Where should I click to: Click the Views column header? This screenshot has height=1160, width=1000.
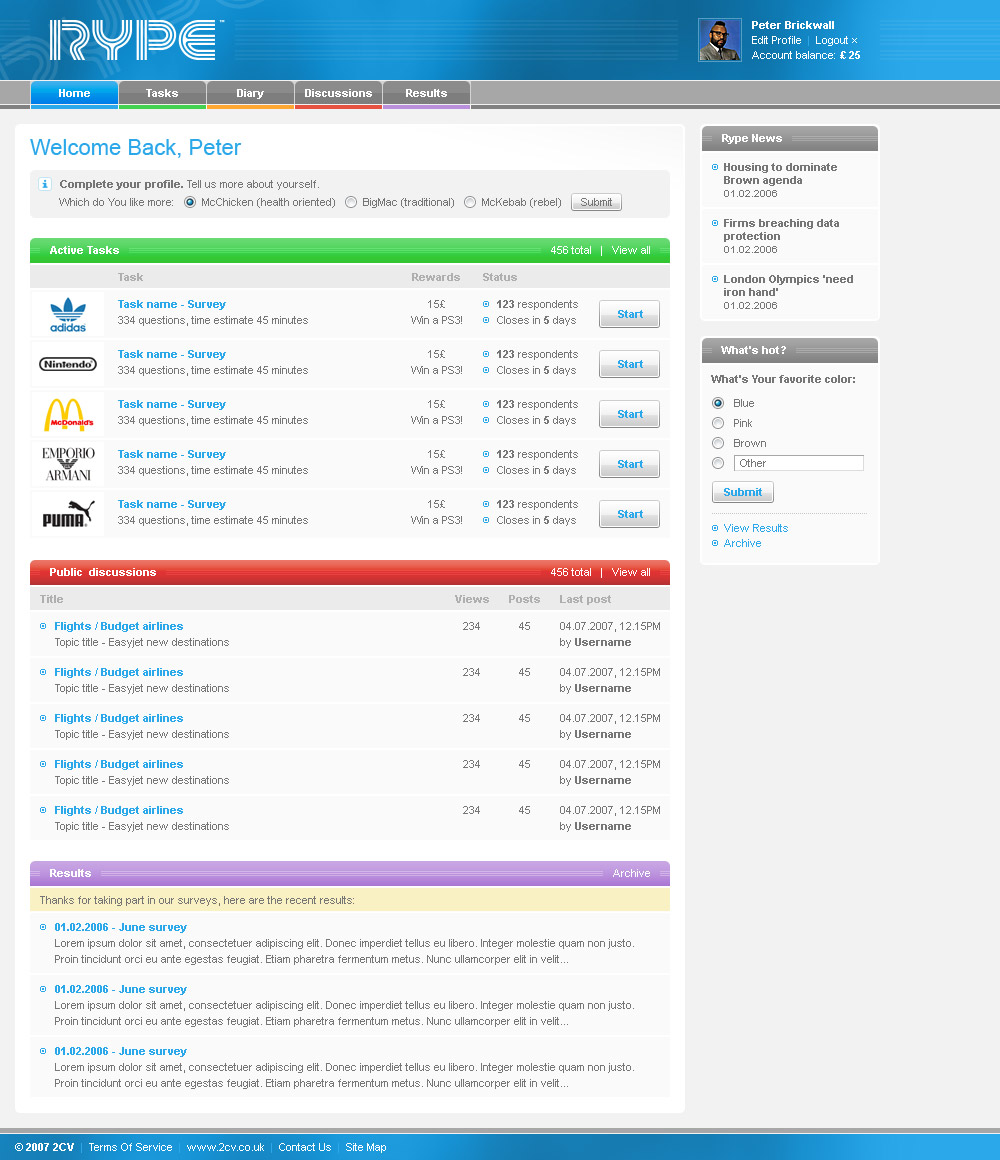click(x=471, y=599)
